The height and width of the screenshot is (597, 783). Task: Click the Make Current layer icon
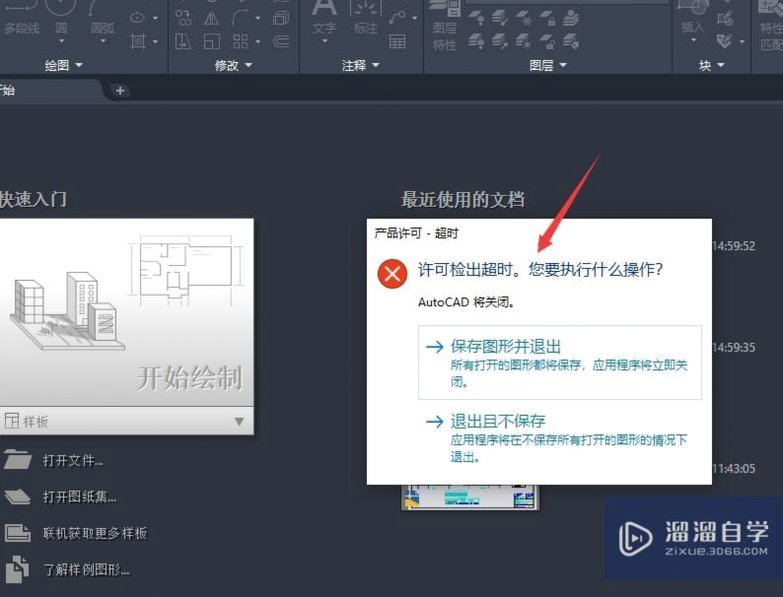(571, 18)
